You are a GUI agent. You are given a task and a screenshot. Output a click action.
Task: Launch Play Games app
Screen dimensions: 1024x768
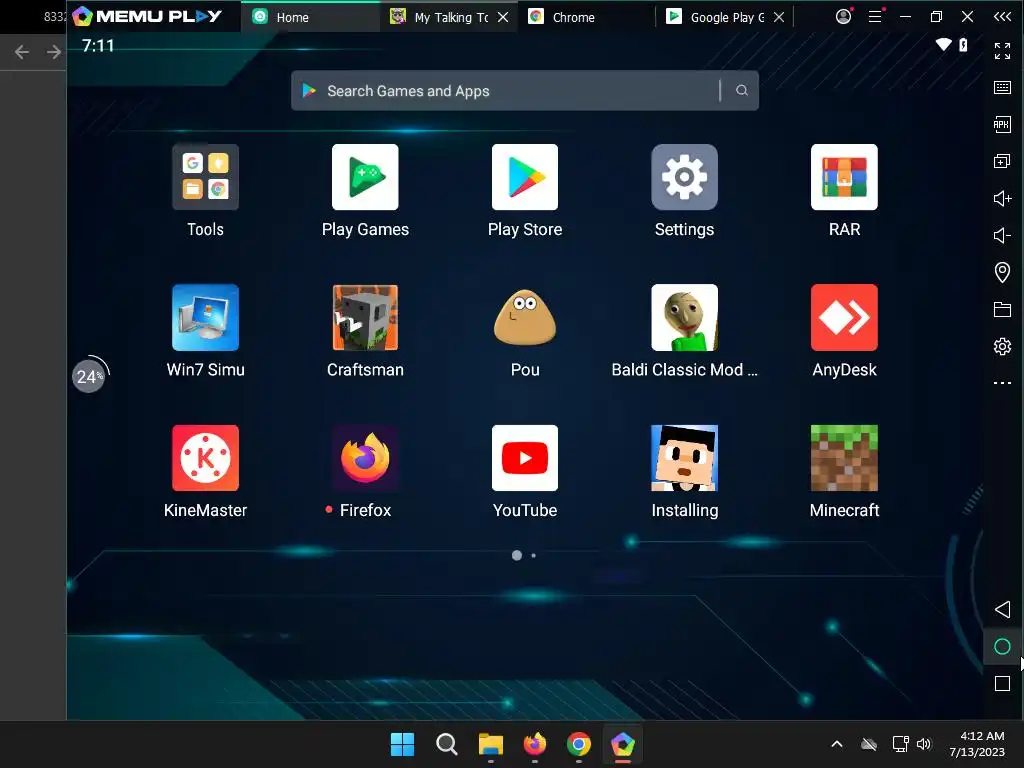click(365, 177)
